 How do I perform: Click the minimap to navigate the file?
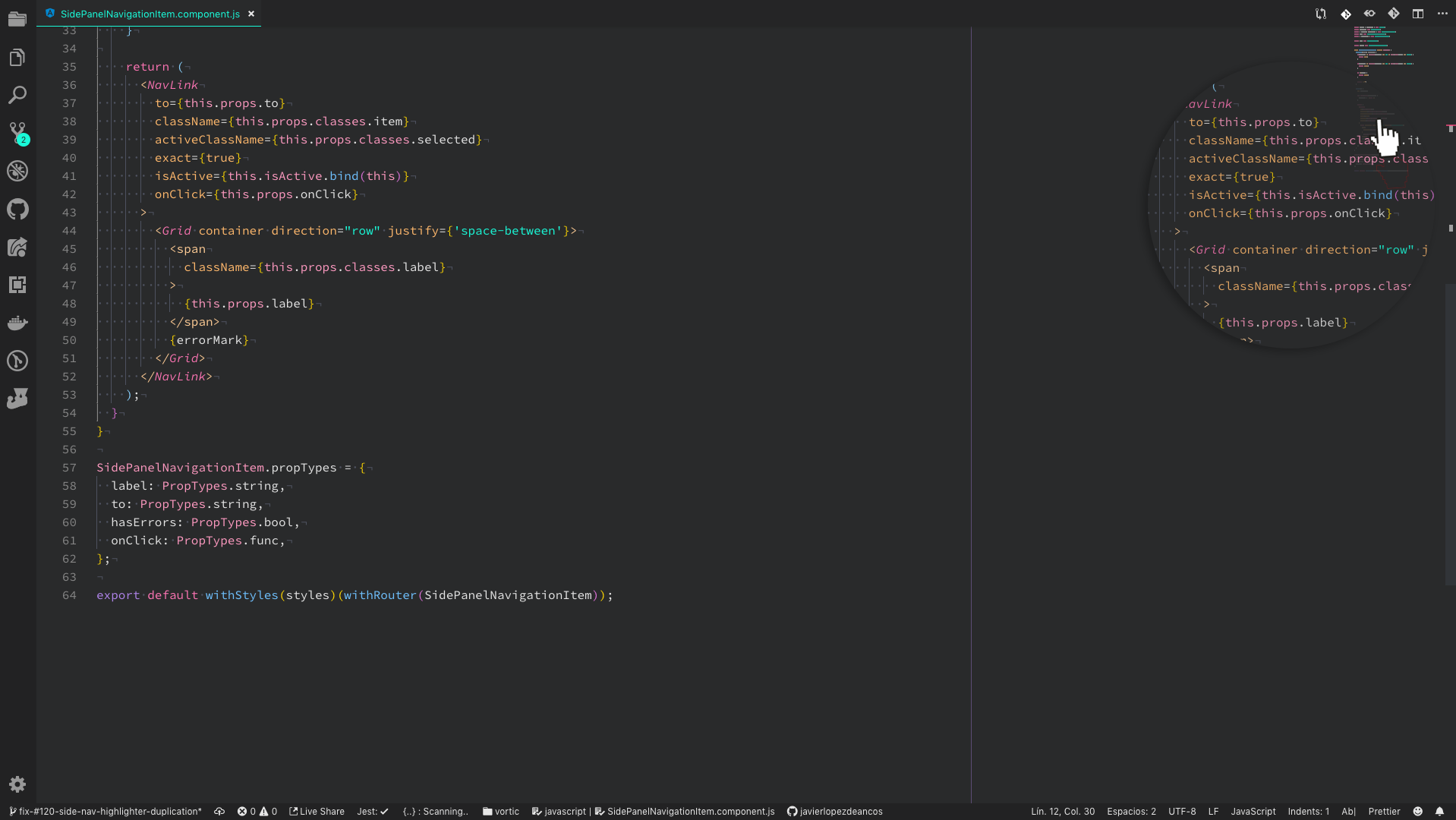pos(1383,53)
